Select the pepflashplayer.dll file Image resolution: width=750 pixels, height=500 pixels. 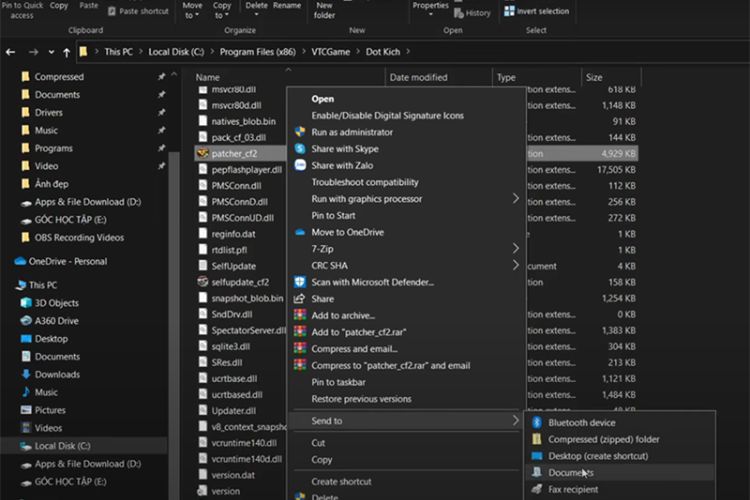[246, 170]
